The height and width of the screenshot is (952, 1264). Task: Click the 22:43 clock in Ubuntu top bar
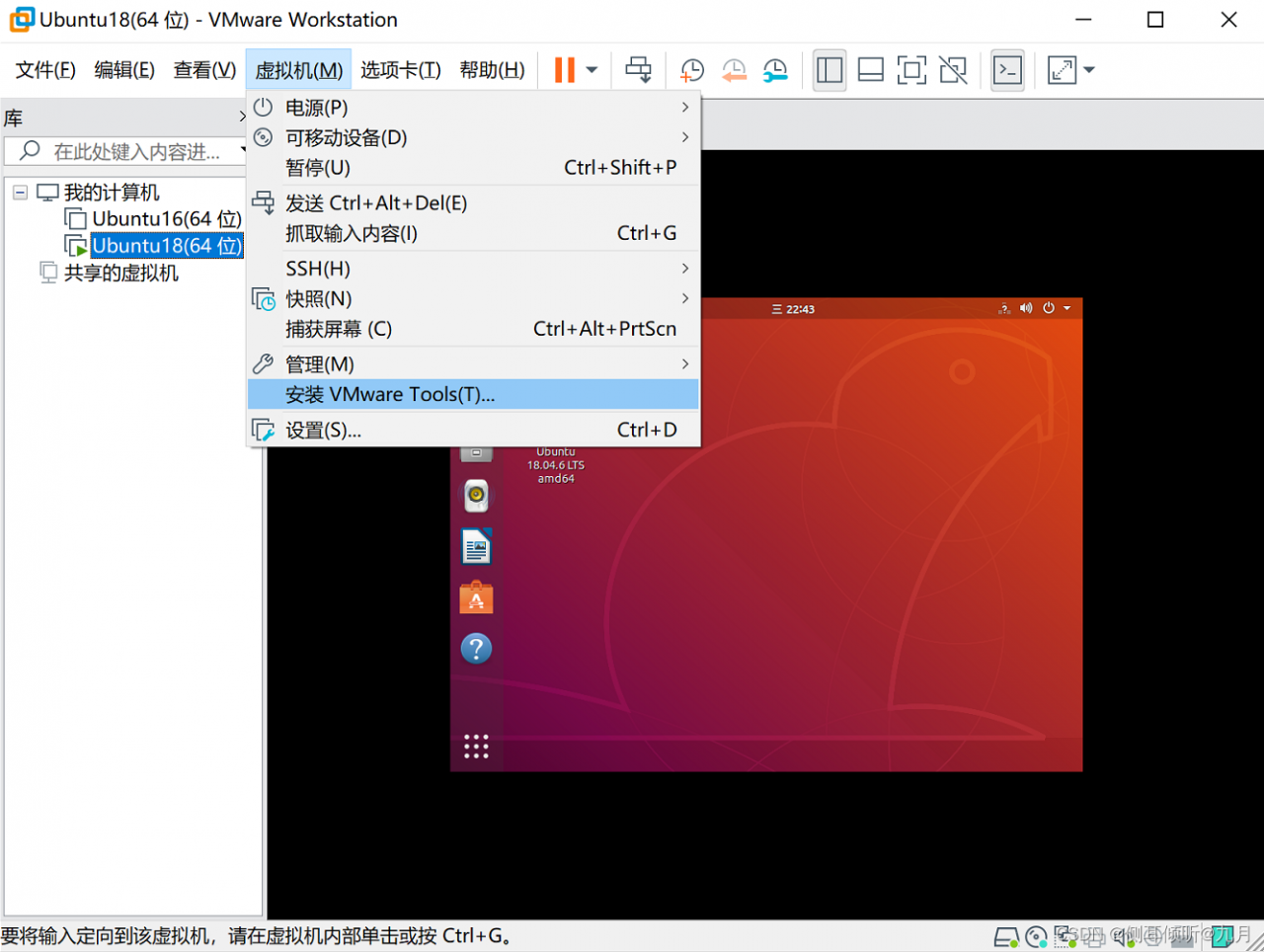(799, 309)
